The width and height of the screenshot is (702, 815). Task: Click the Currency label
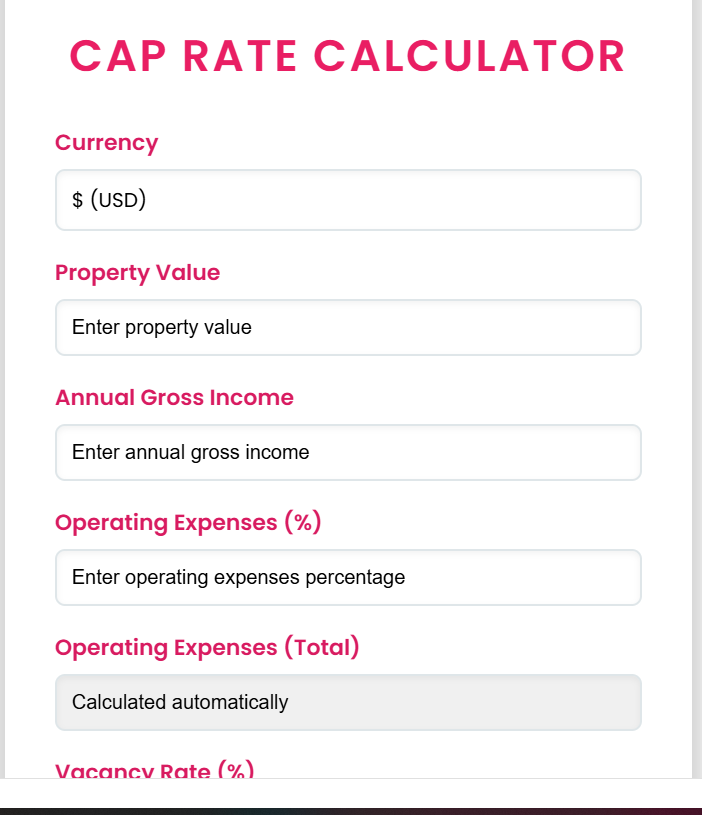coord(106,143)
